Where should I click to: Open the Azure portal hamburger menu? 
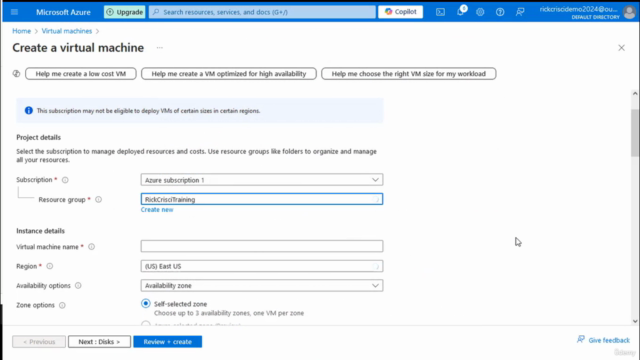tap(14, 12)
